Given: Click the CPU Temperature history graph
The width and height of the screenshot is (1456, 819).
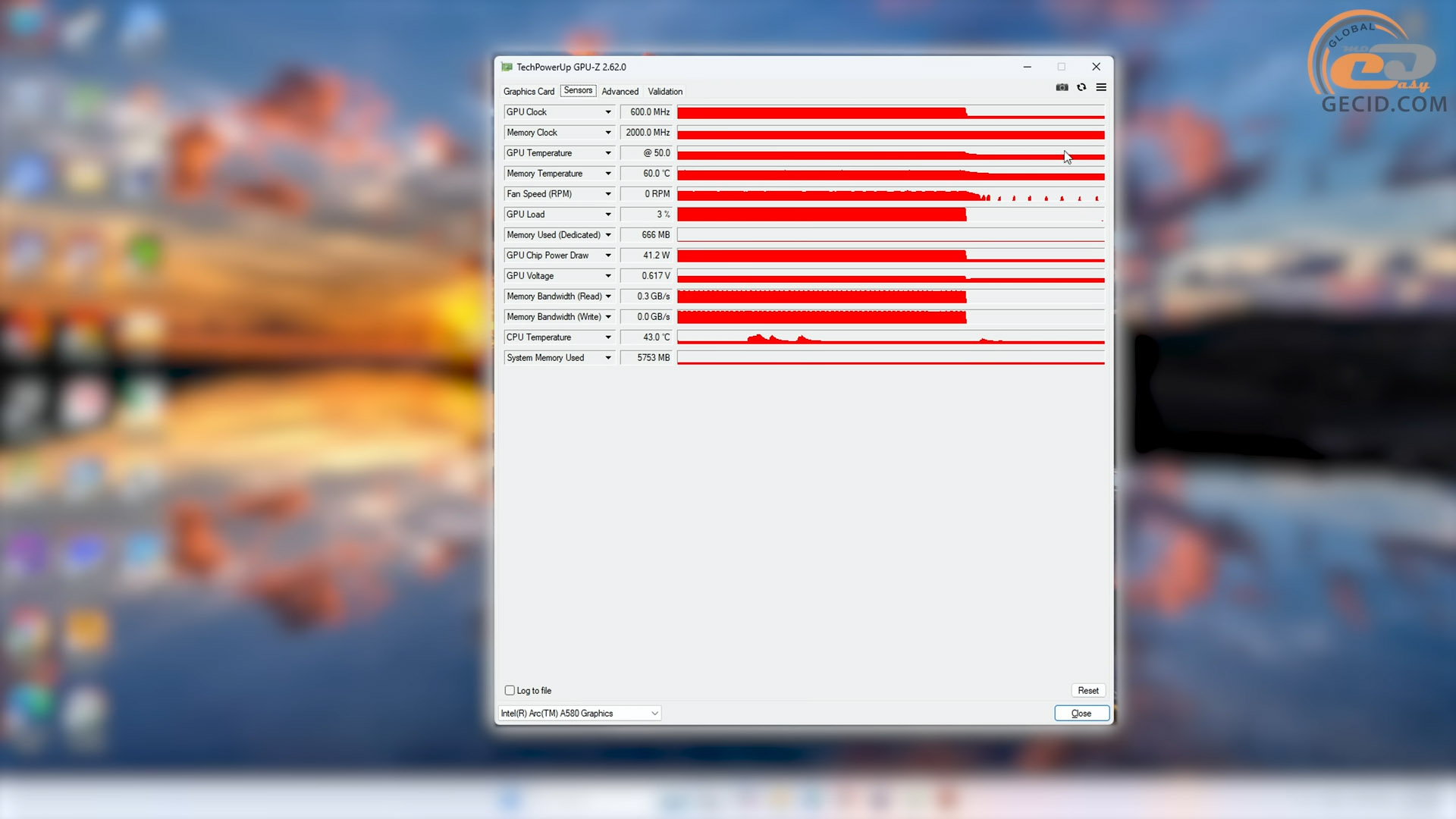Looking at the screenshot, I should (890, 337).
